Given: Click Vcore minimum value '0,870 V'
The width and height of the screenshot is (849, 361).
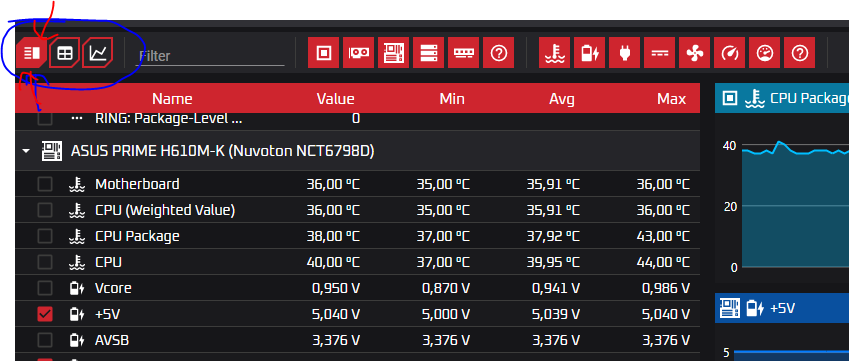Looking at the screenshot, I should pyautogui.click(x=446, y=288).
